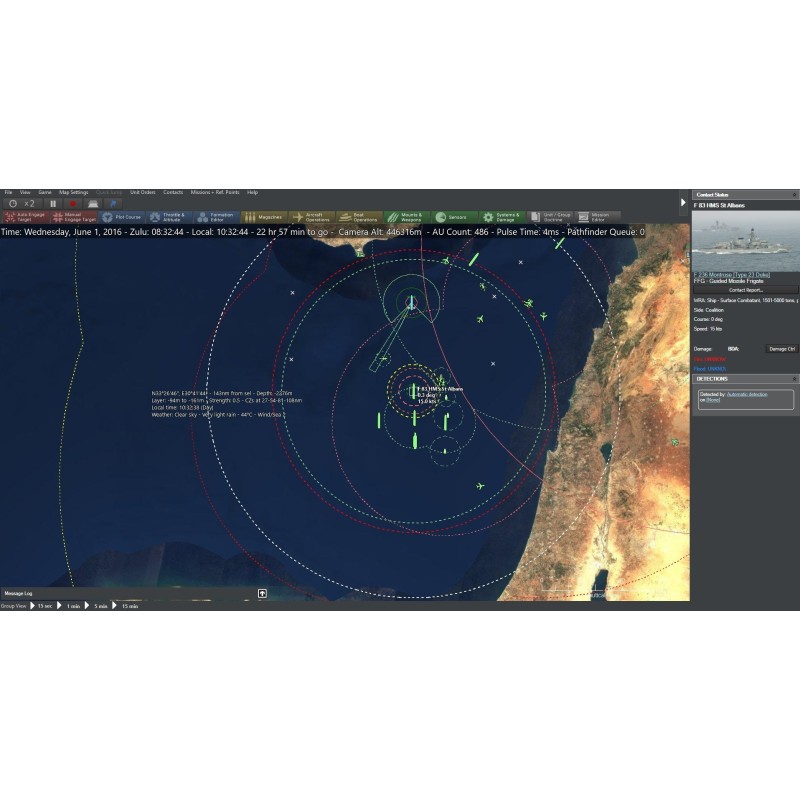Collapse the Contact Status section
The height and width of the screenshot is (800, 800).
(794, 195)
